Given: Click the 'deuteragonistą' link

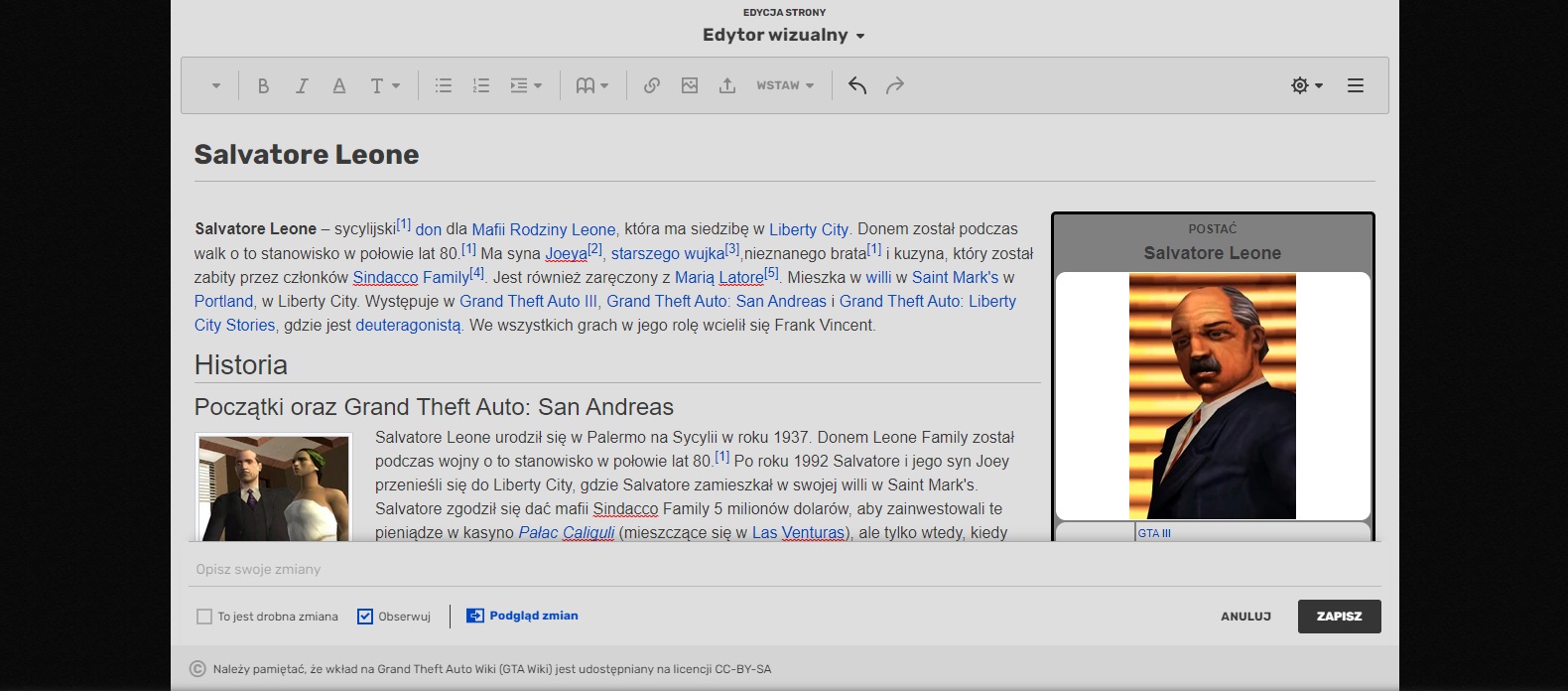Looking at the screenshot, I should (x=408, y=325).
